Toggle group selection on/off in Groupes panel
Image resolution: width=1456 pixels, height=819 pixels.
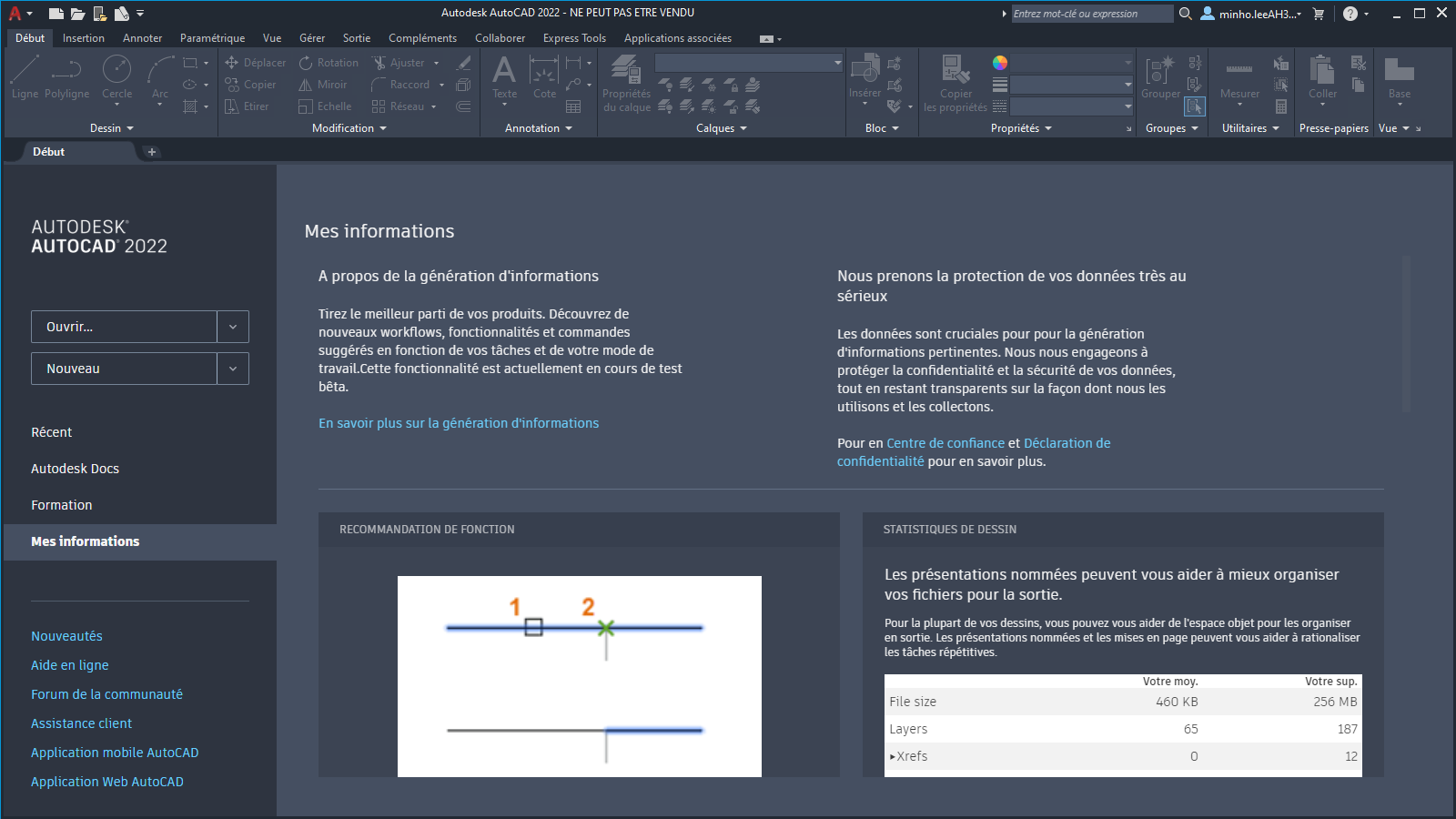(x=1195, y=106)
